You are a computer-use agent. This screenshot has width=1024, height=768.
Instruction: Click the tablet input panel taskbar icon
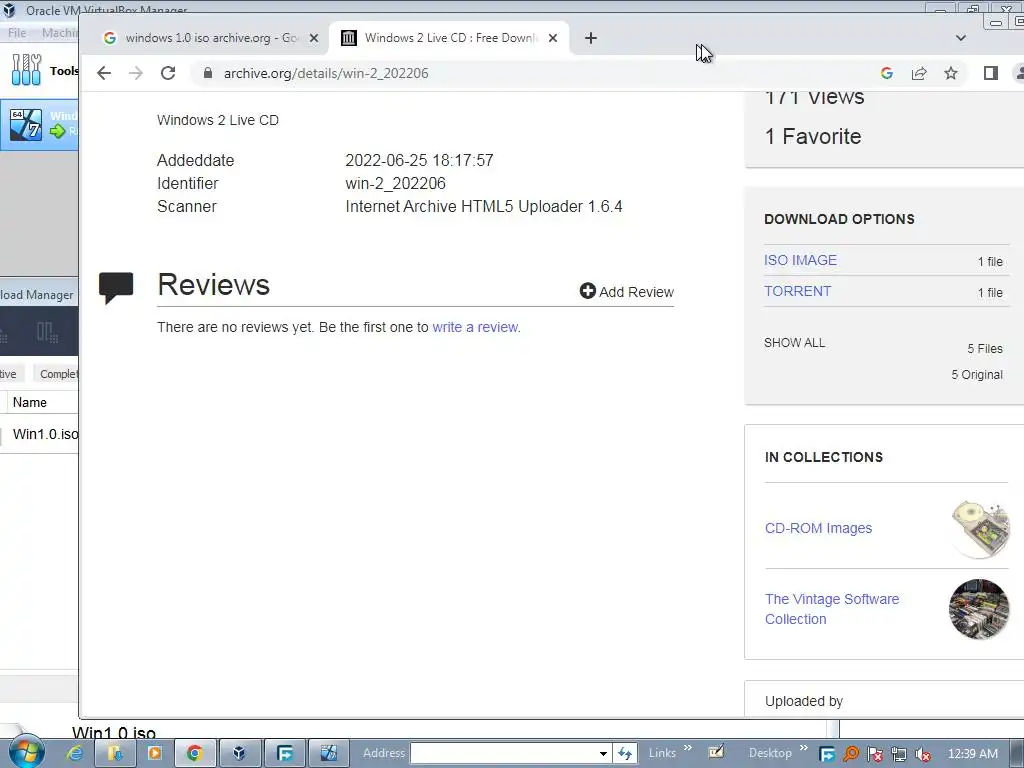pos(716,752)
